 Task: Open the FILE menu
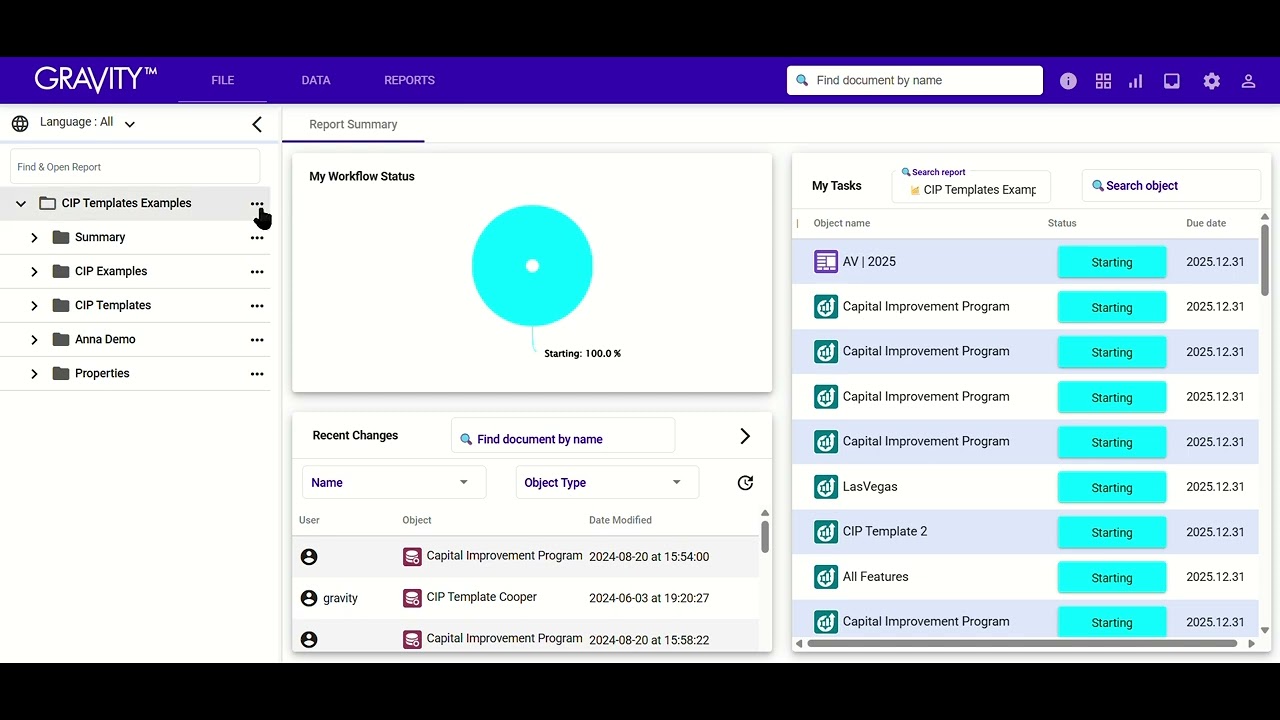click(222, 80)
